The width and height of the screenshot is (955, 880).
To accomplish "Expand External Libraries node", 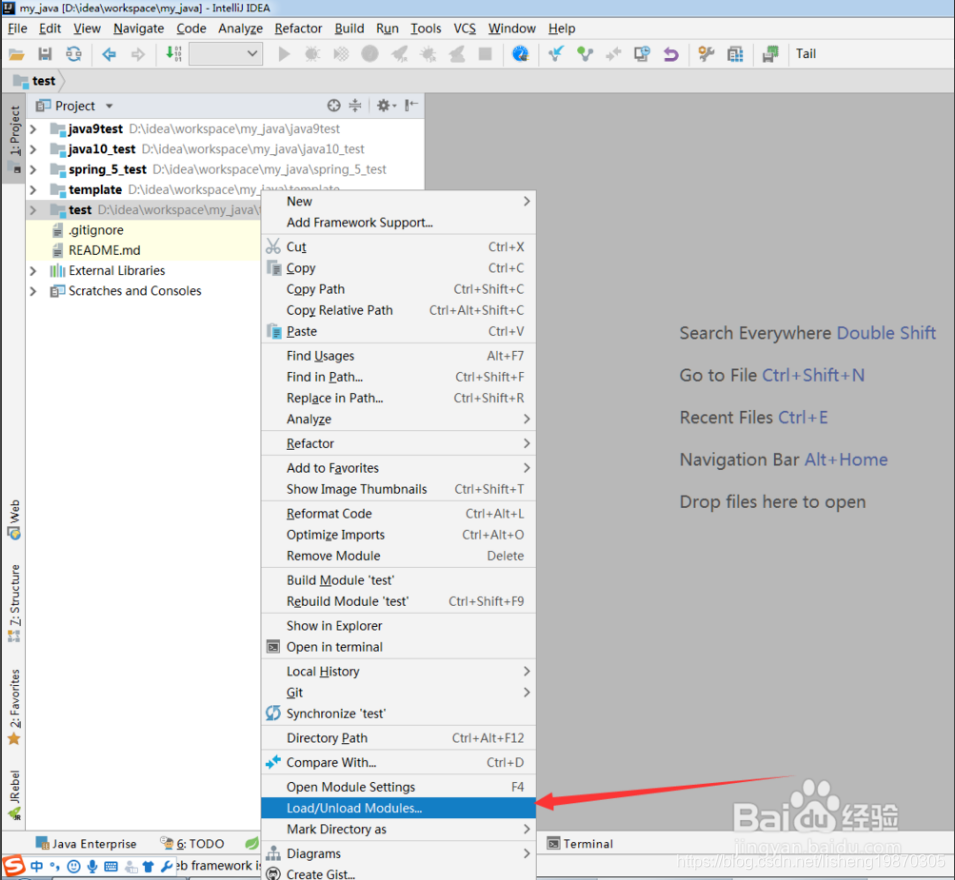I will (33, 270).
